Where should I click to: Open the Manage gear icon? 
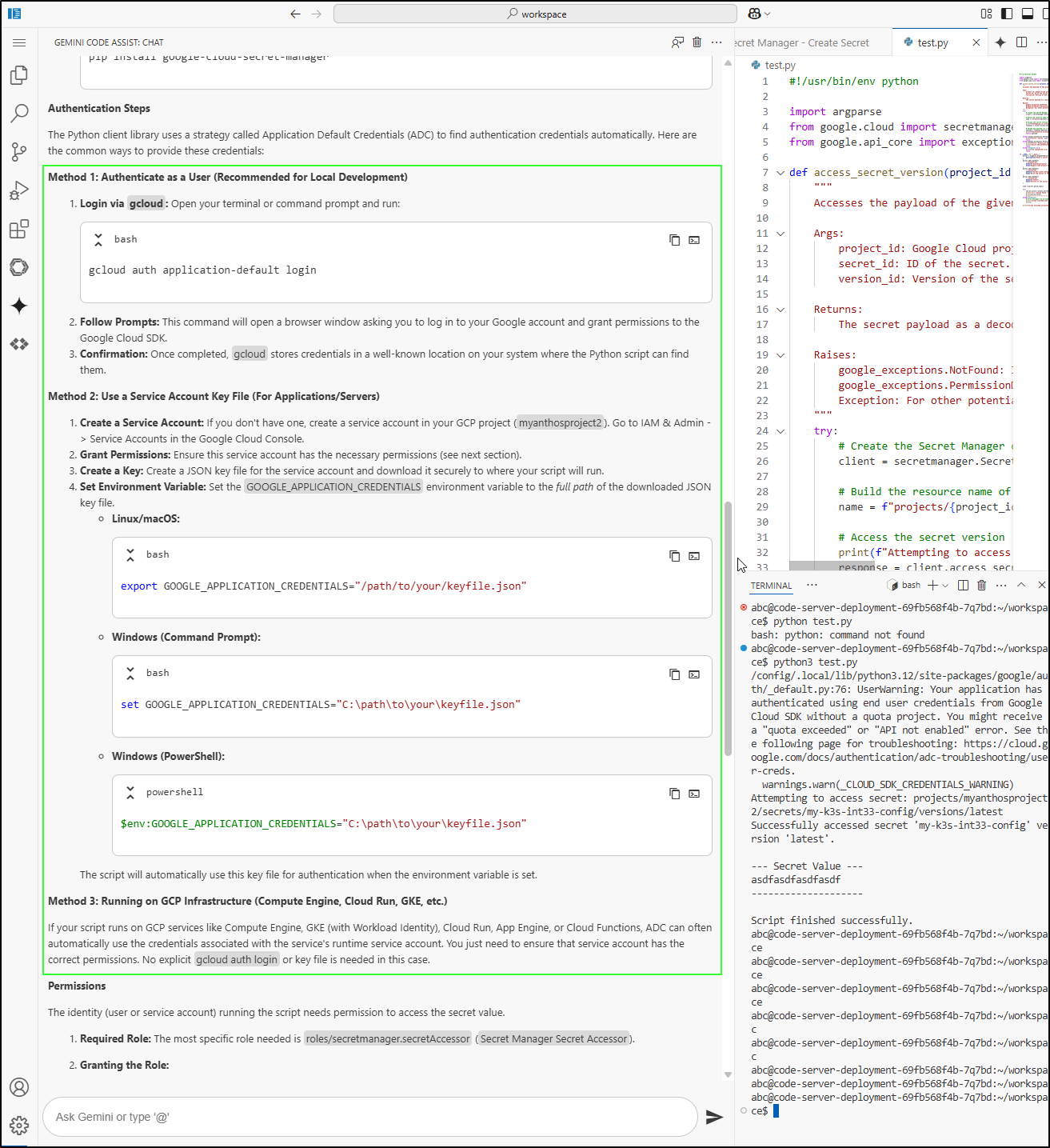coord(19,1126)
